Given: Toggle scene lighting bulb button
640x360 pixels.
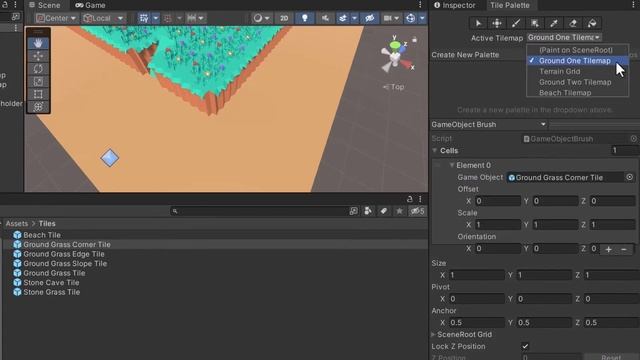Looking at the screenshot, I should pyautogui.click(x=304, y=18).
